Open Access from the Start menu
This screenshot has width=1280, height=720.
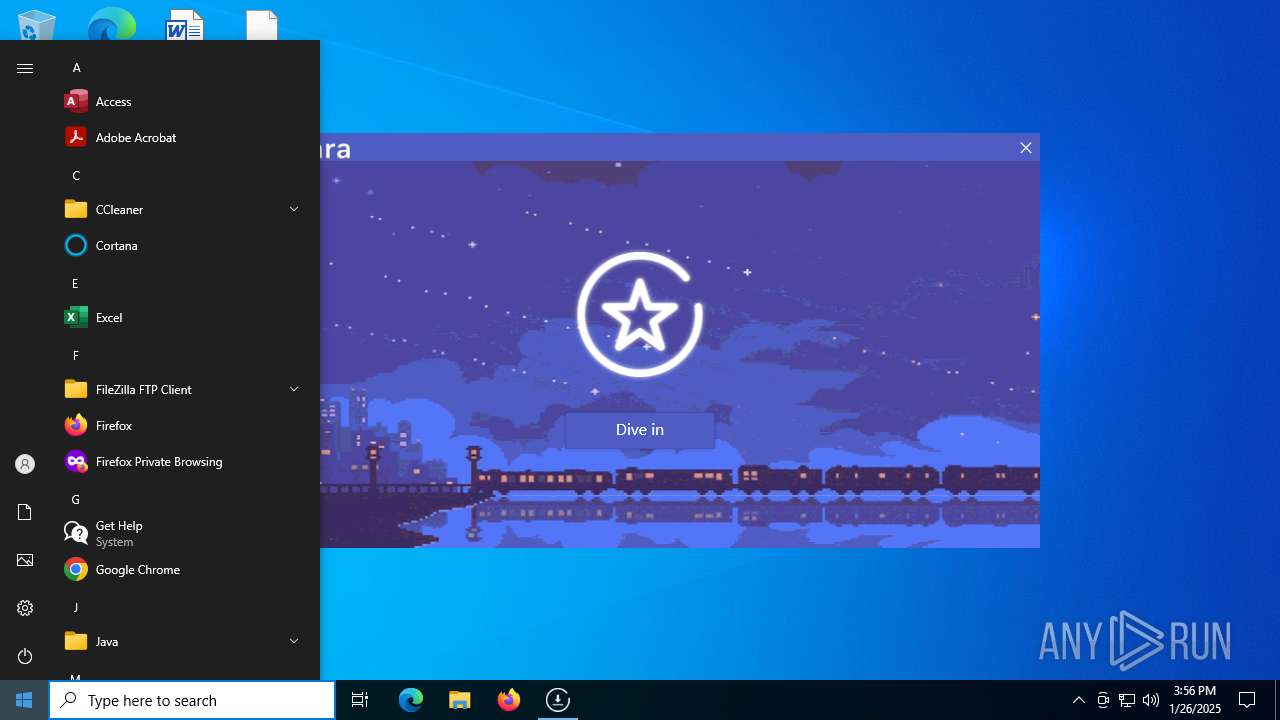(184, 101)
